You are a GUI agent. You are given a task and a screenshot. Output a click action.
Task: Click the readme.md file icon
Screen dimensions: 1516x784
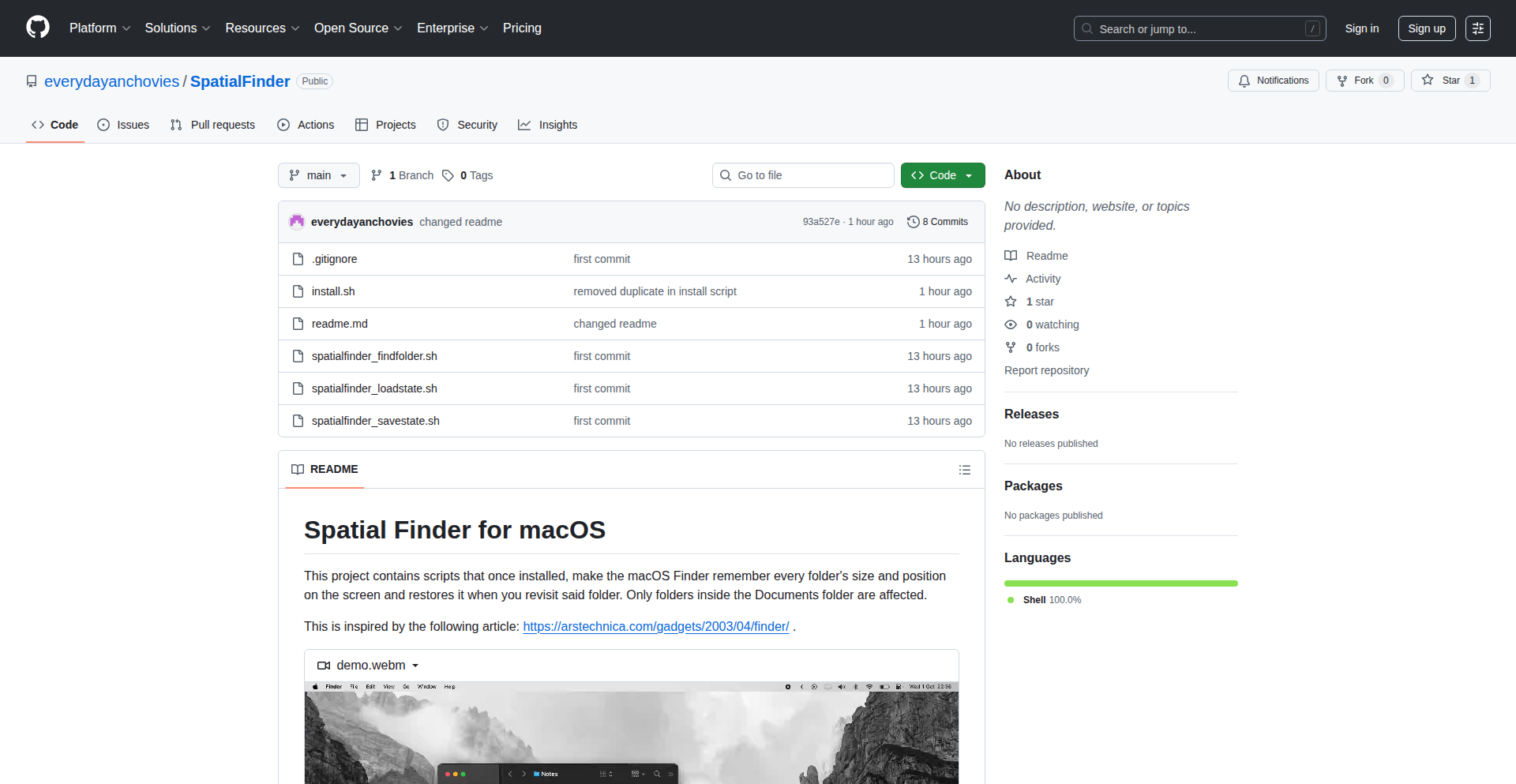[298, 324]
